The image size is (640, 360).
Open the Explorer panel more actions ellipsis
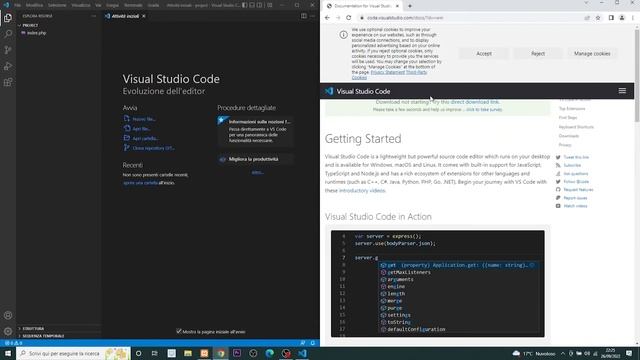[x=93, y=16]
